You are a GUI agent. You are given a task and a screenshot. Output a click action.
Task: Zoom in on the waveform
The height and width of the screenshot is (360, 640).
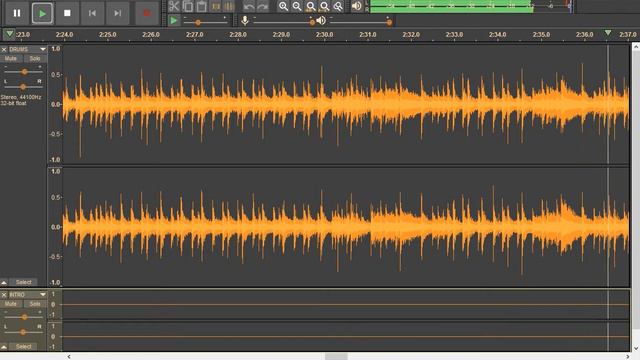[x=283, y=6]
